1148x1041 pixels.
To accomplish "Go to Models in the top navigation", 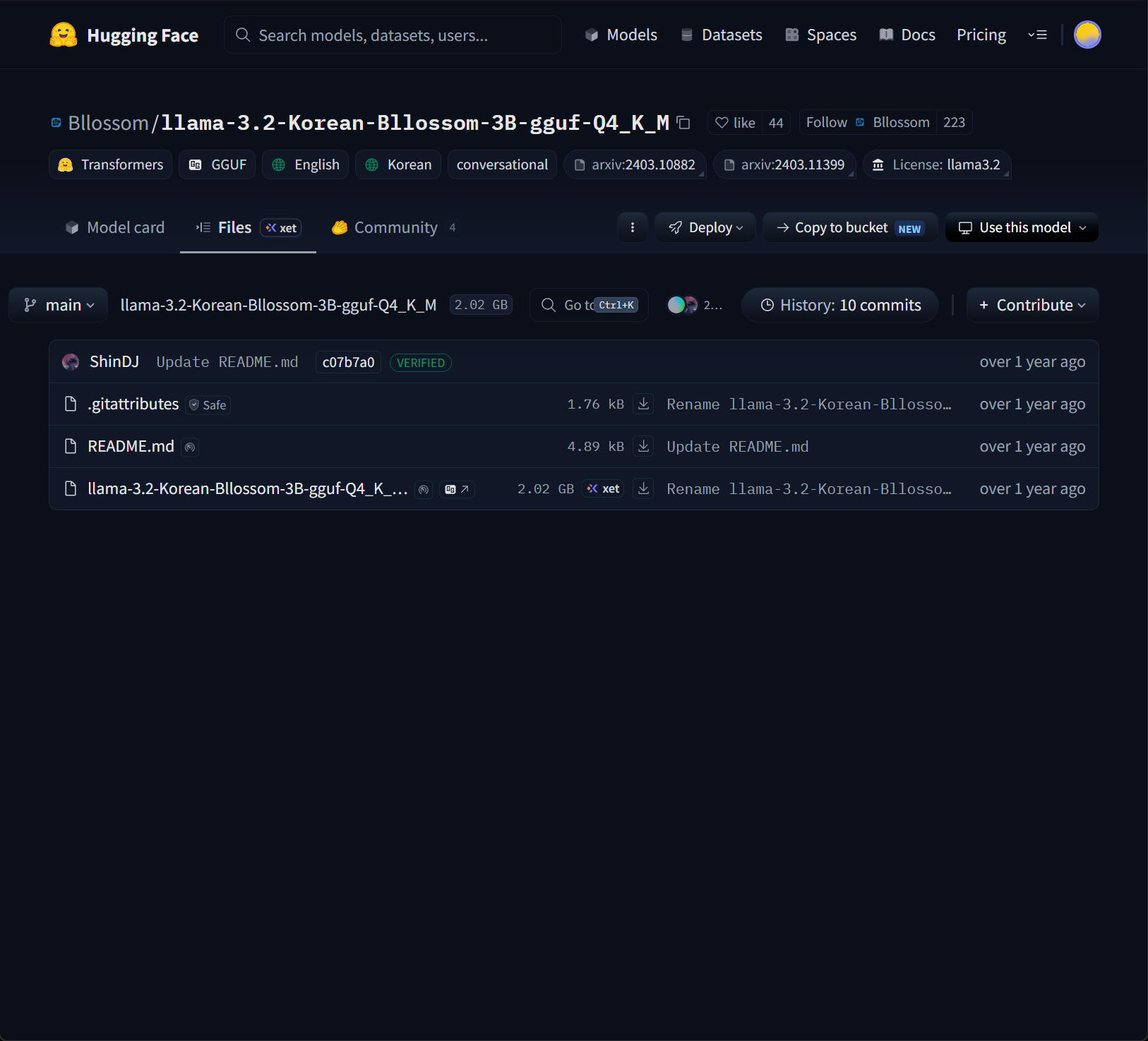I will (x=621, y=35).
